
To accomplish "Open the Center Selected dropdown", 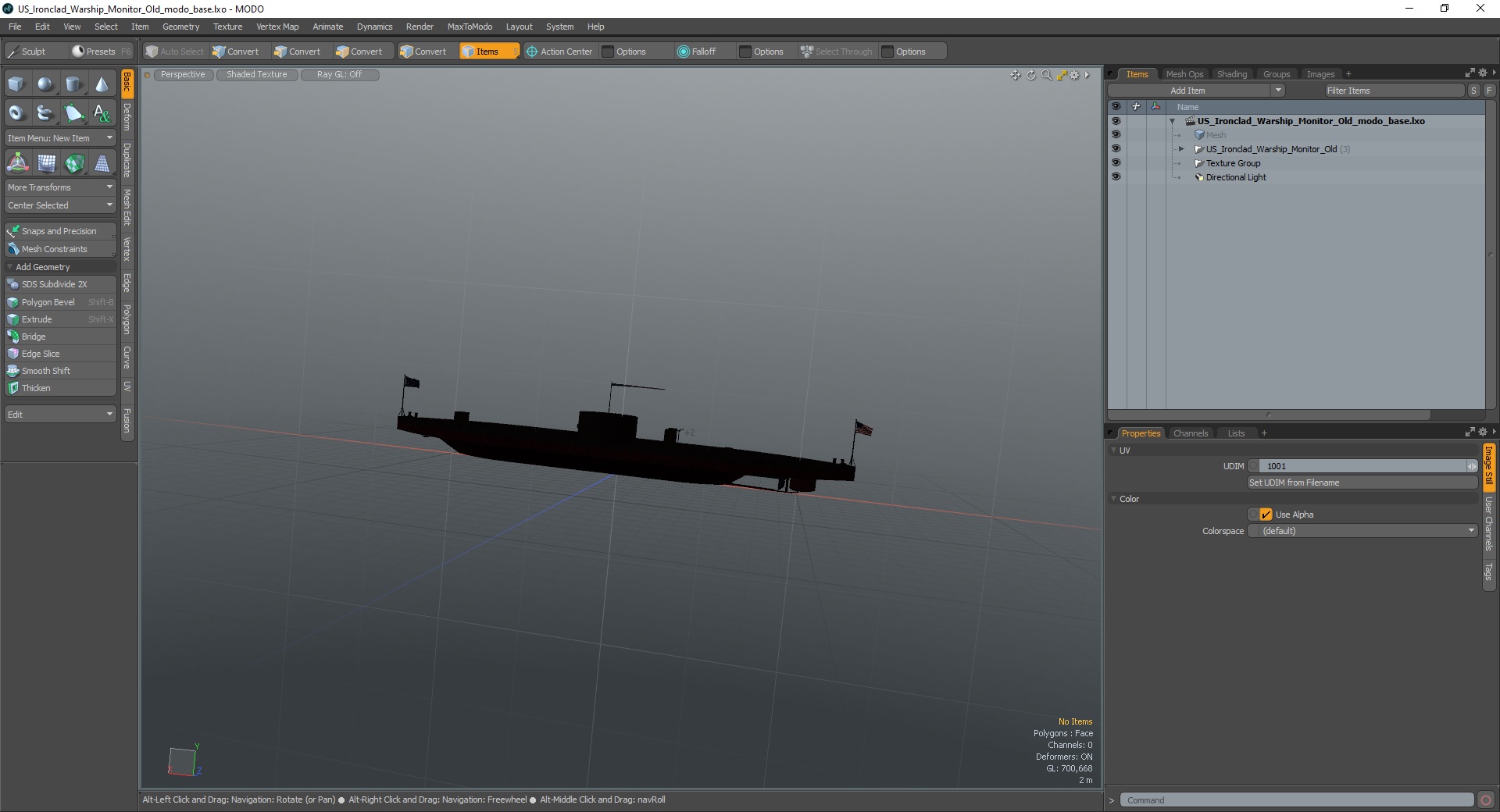I will [x=60, y=205].
